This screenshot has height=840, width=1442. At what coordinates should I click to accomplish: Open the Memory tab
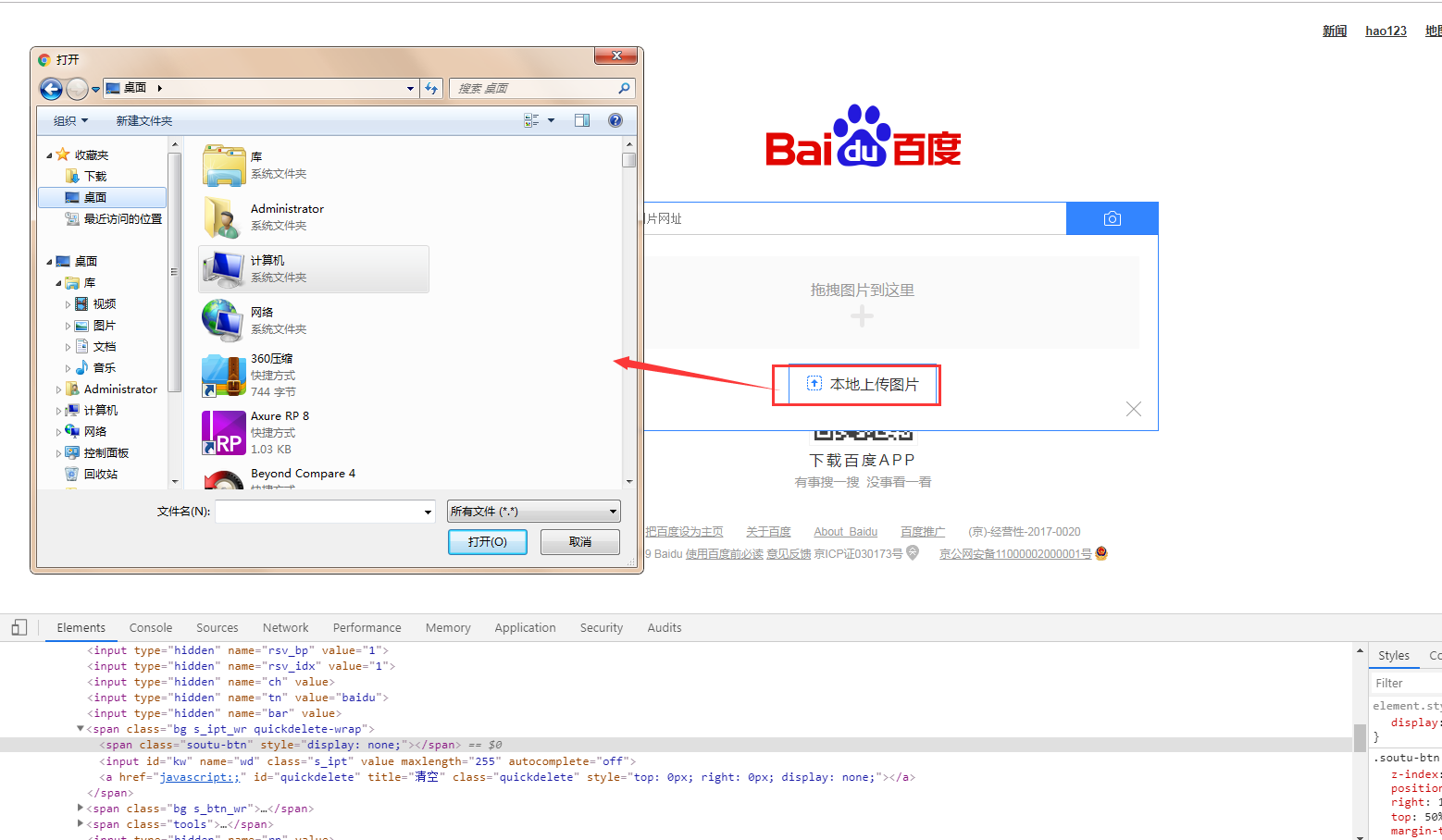pos(448,627)
